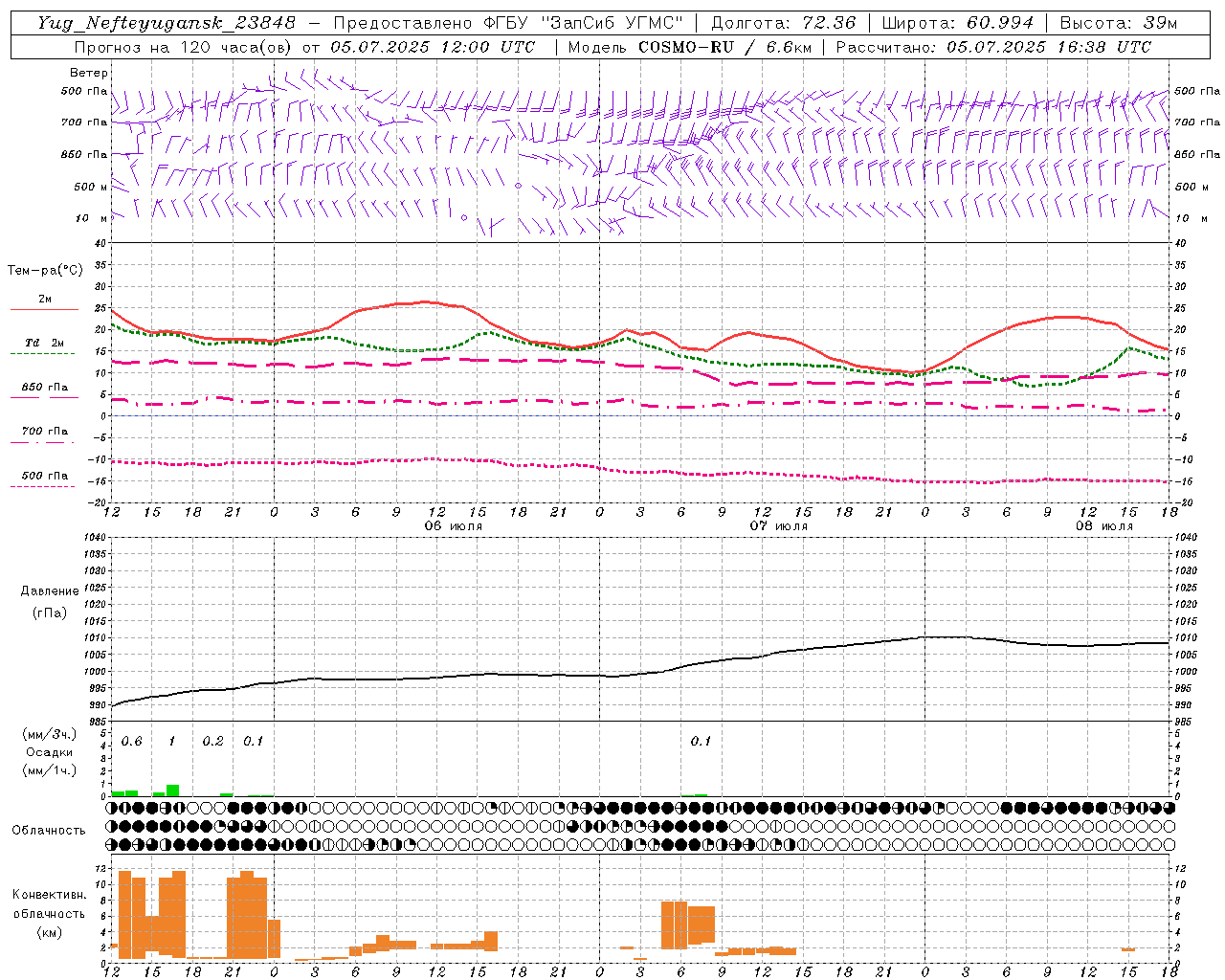
Task: Click the Тем-ра(°C) panel label
Action: 45,271
